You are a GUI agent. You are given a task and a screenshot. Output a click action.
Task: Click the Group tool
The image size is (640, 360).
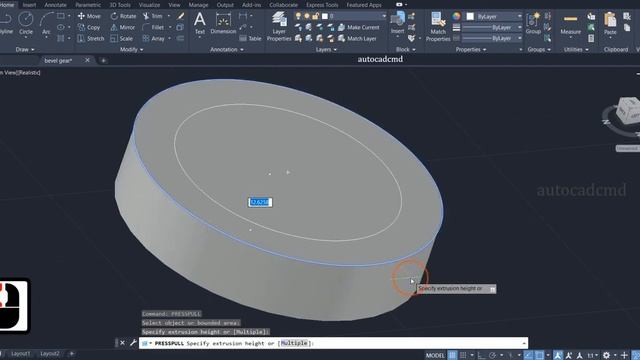click(x=533, y=23)
